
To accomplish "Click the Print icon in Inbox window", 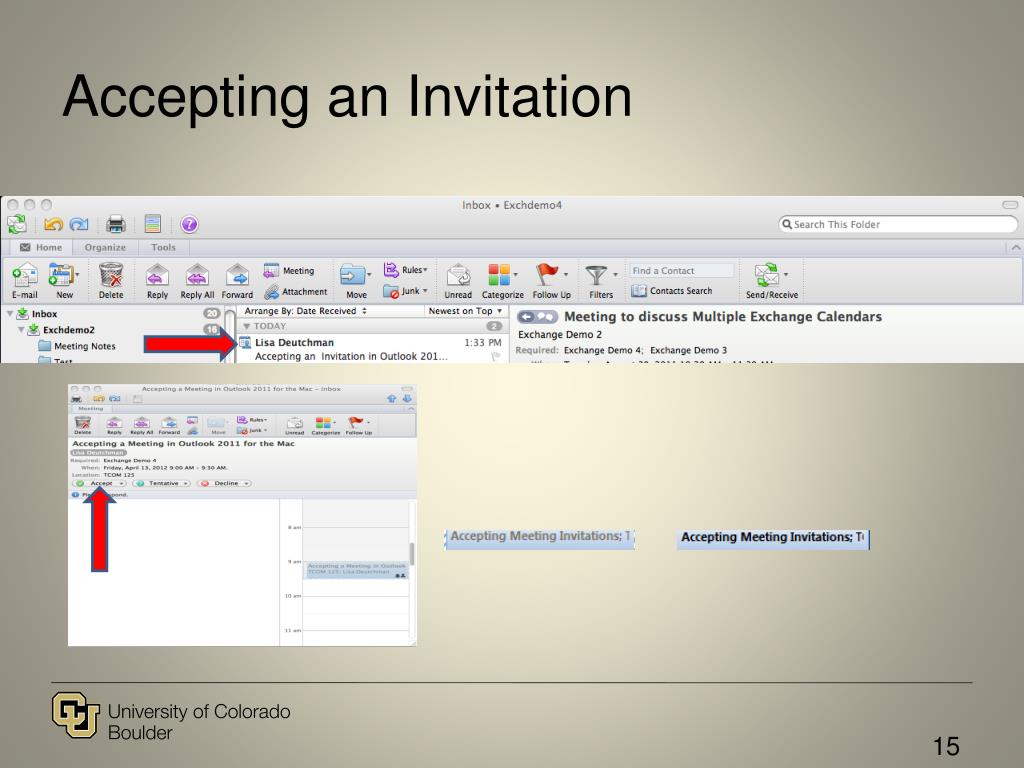I will (x=116, y=224).
